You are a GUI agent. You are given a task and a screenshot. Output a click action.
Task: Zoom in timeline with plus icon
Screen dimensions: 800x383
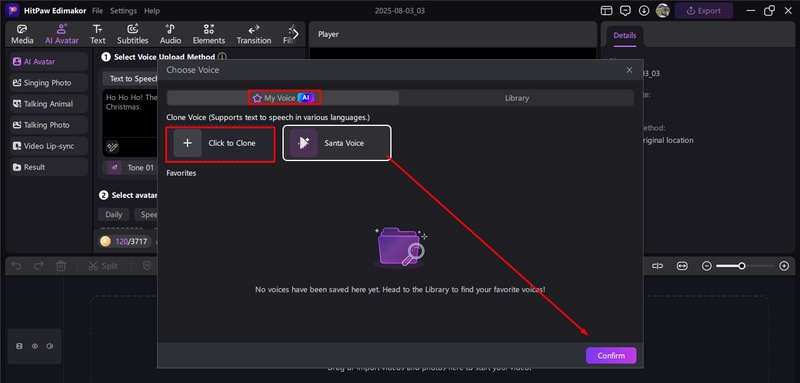(x=784, y=266)
